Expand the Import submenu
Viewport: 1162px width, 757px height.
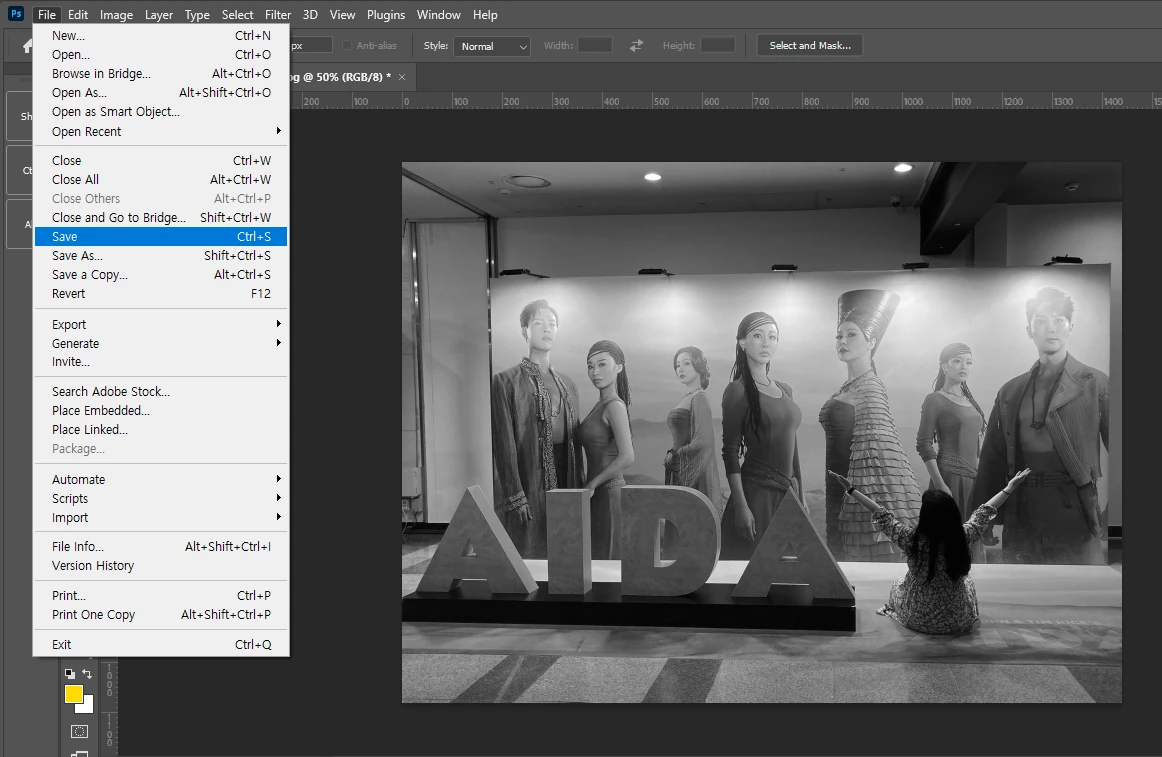(x=161, y=518)
